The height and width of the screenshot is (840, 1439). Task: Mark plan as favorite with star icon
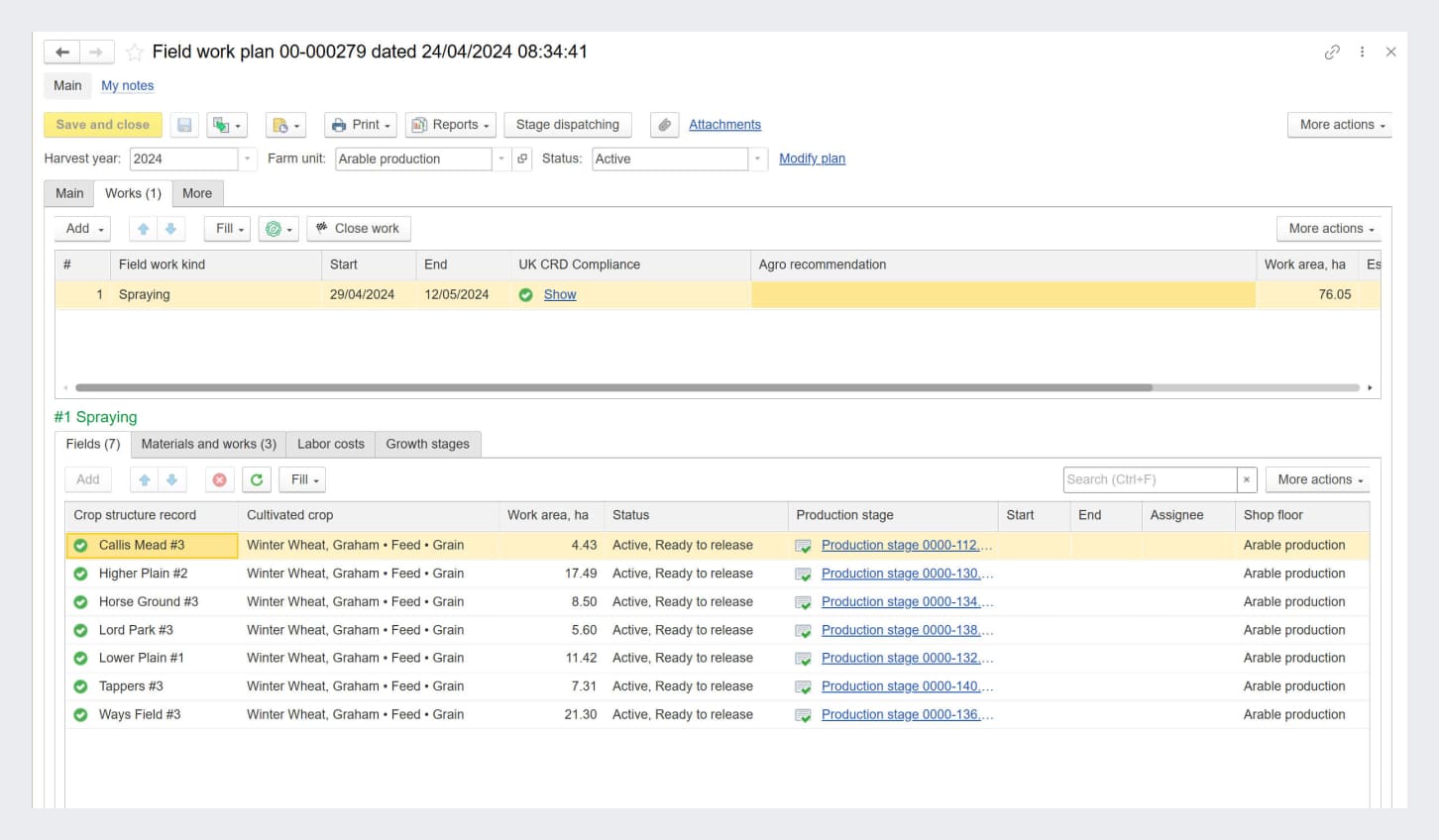135,52
